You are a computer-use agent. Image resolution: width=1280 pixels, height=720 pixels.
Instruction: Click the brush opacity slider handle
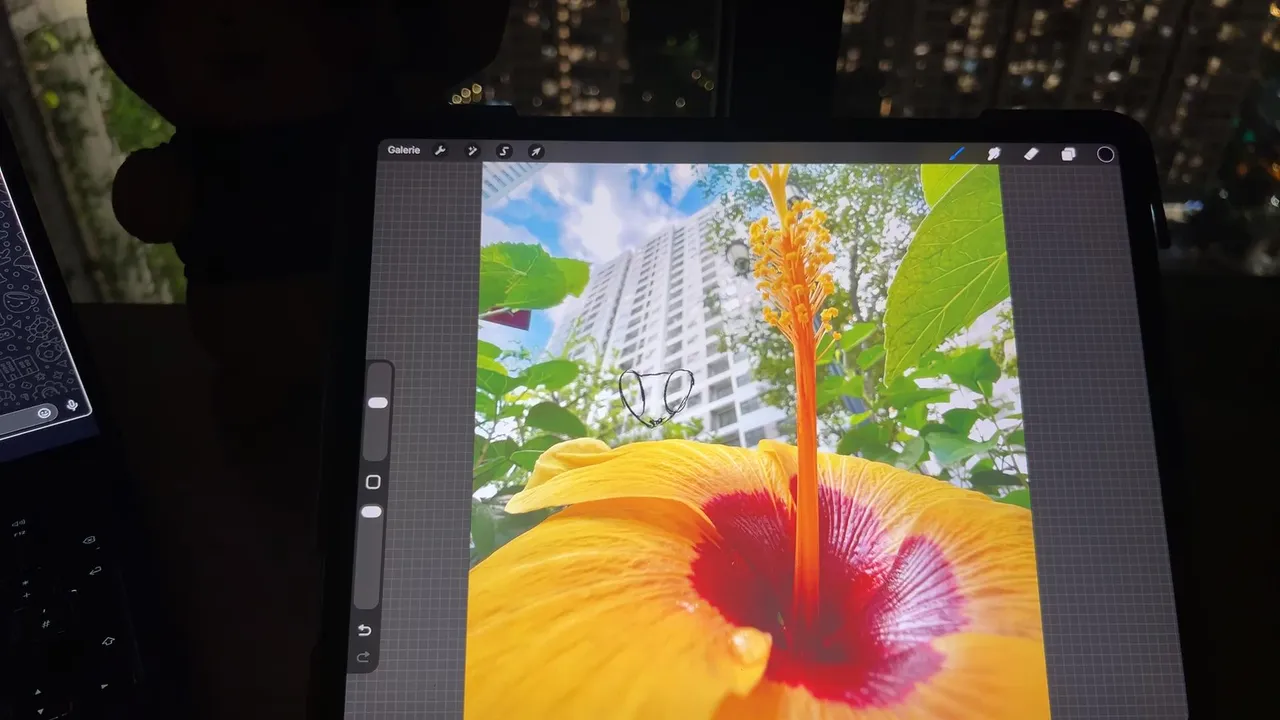[x=371, y=512]
